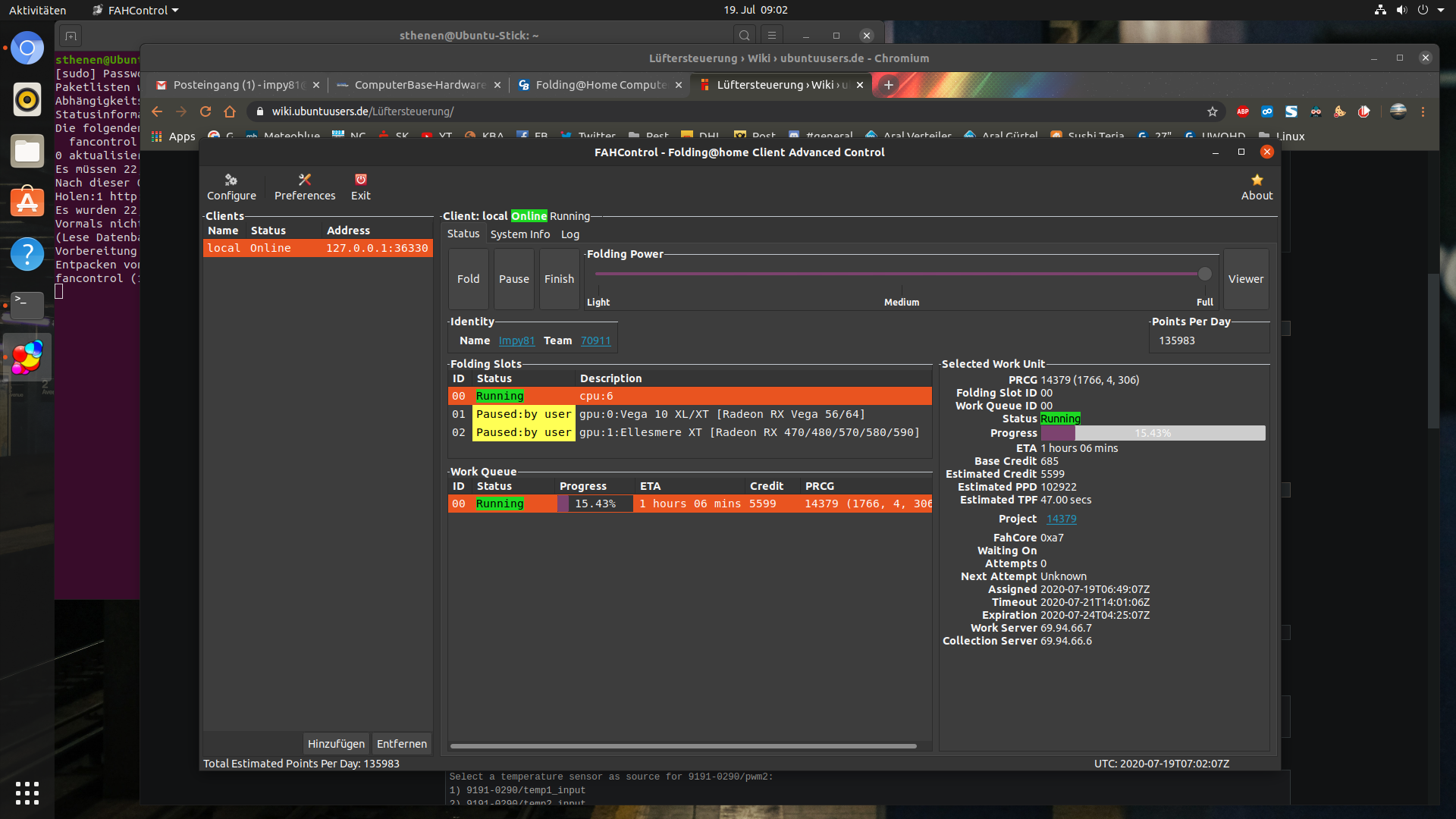
Task: Open Ubuntu Software from the dock
Action: click(x=27, y=202)
